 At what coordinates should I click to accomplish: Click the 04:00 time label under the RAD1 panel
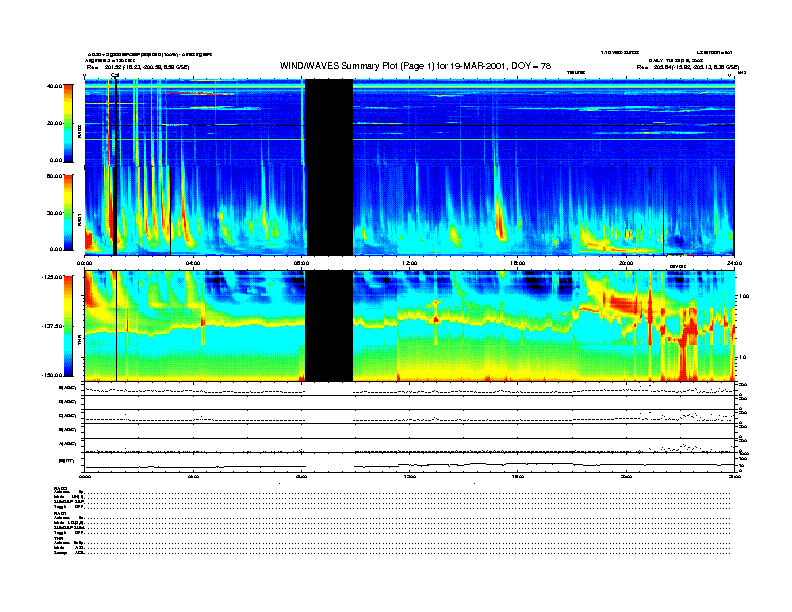(x=193, y=263)
